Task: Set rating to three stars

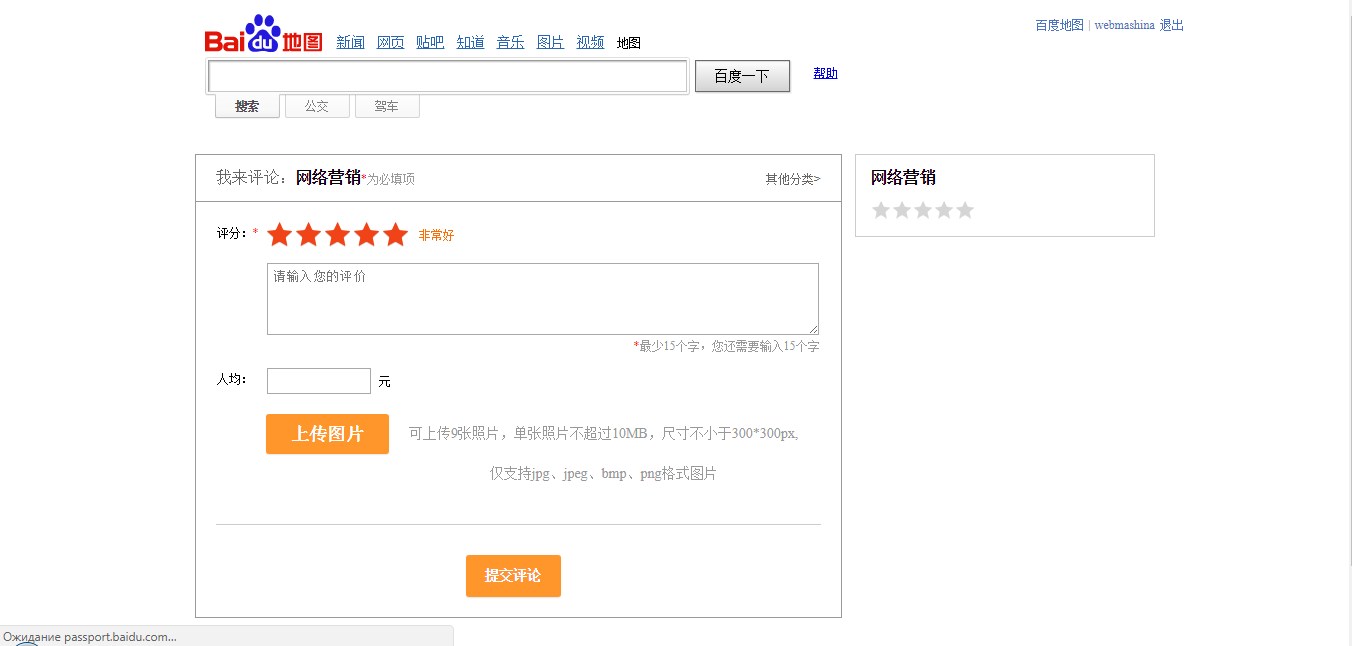Action: pyautogui.click(x=337, y=235)
